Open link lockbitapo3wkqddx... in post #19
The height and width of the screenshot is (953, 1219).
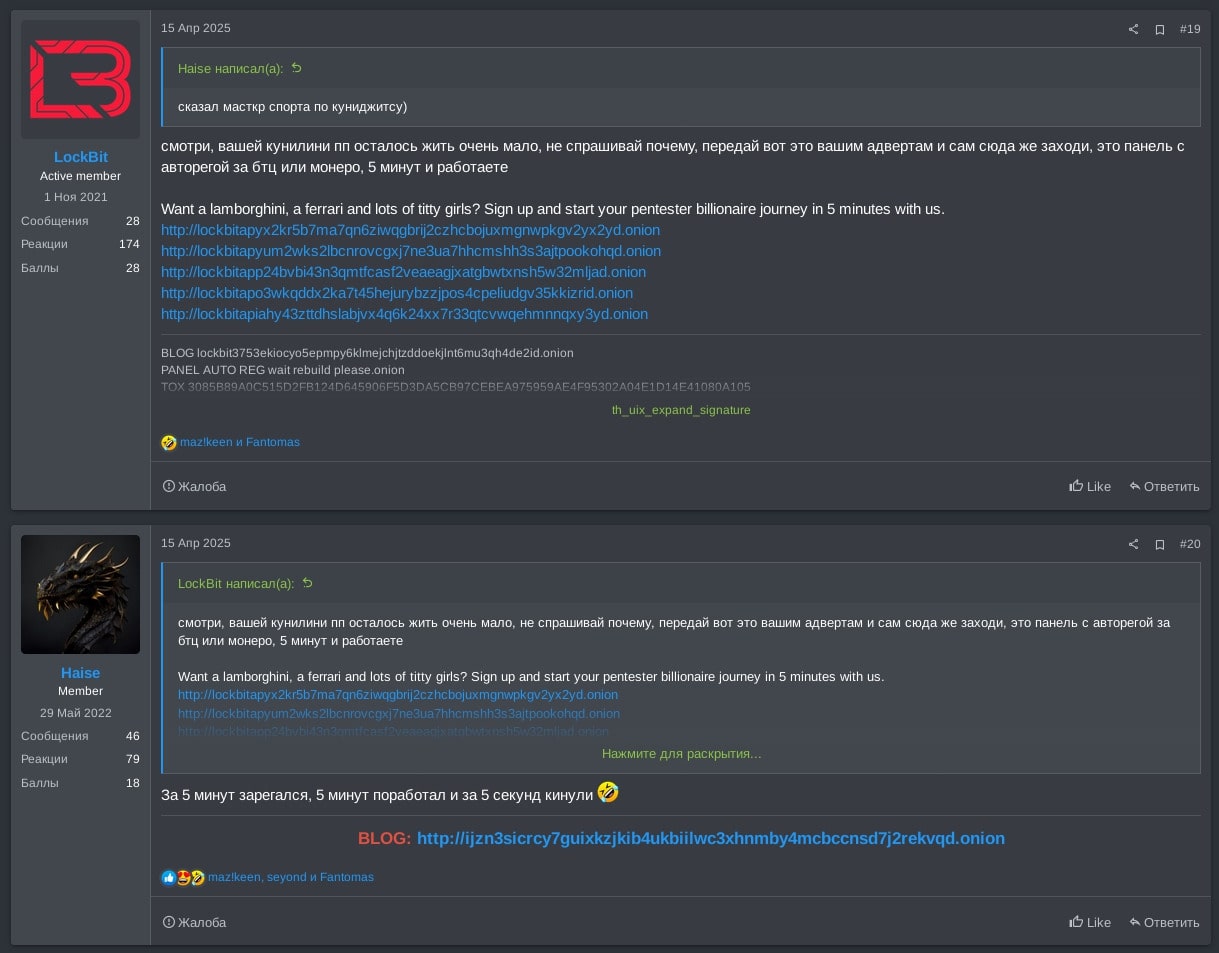(x=397, y=293)
